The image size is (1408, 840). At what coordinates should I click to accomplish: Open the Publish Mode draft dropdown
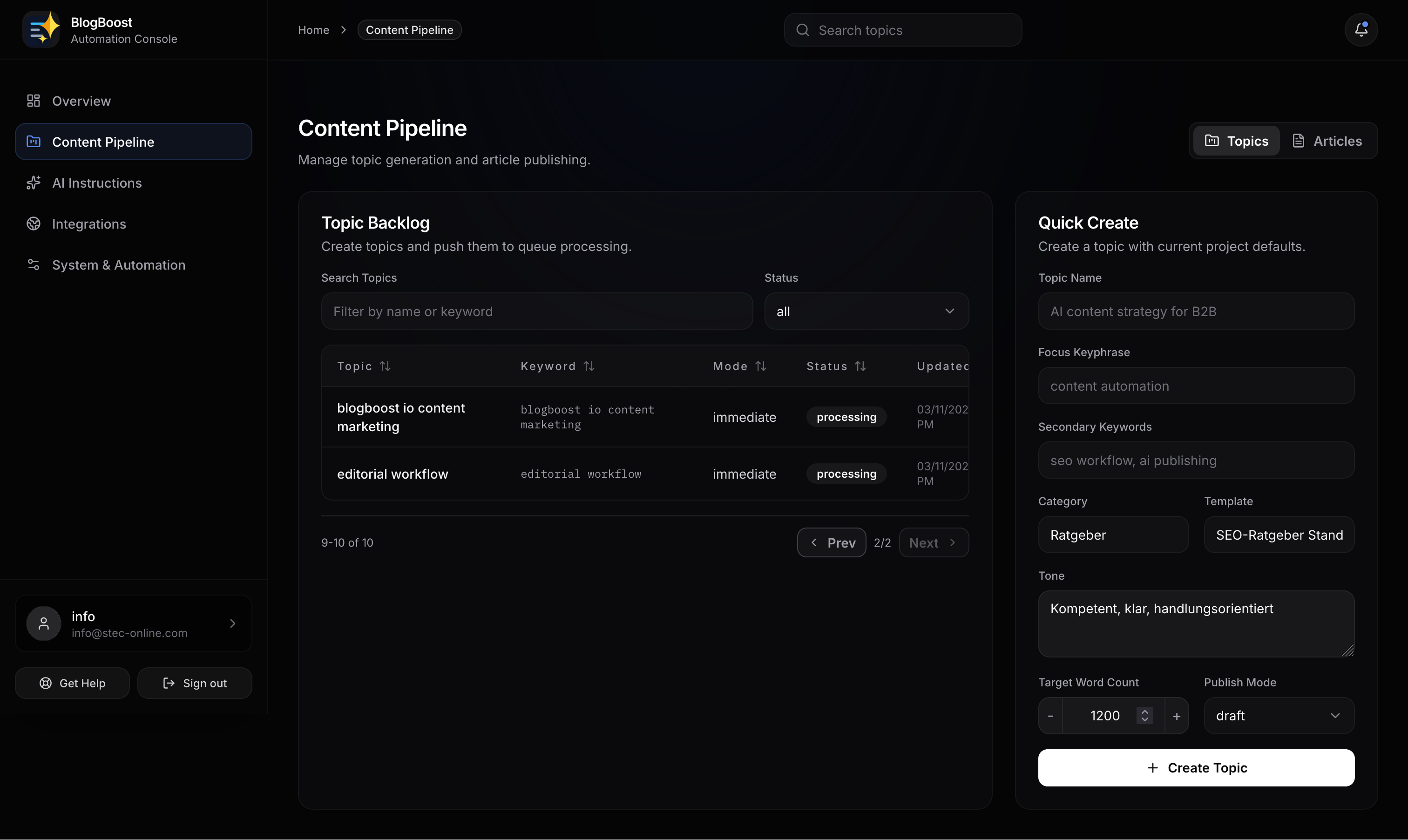[x=1279, y=716]
